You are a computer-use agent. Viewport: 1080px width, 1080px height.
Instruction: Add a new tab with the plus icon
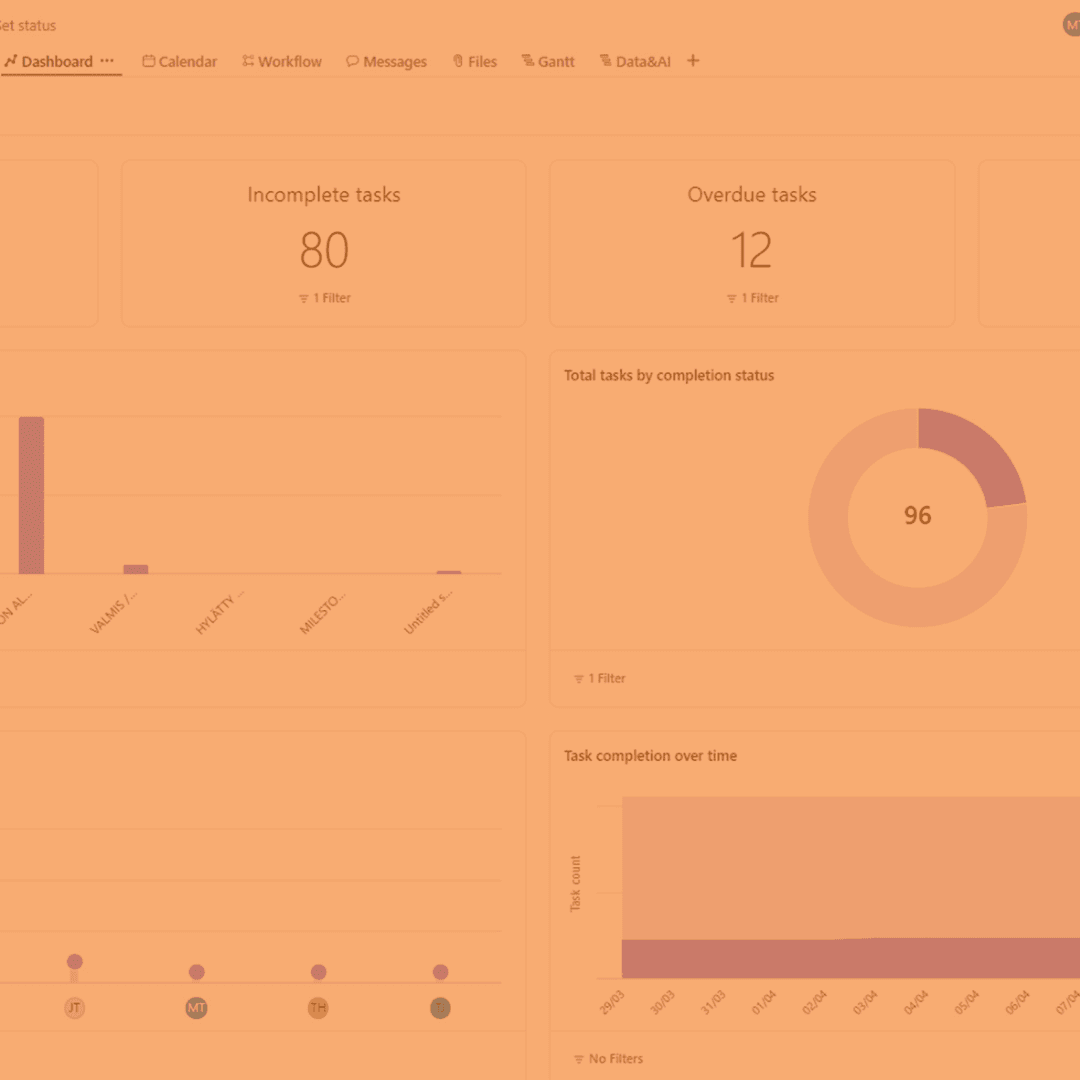[x=693, y=61]
